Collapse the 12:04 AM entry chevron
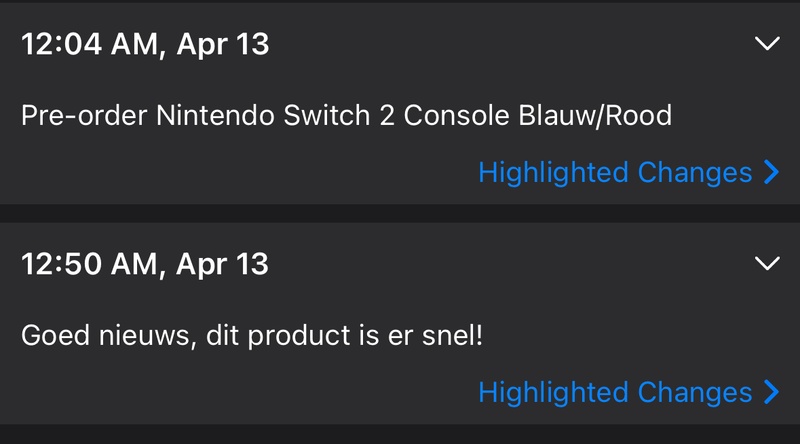This screenshot has width=800, height=444. click(x=767, y=44)
